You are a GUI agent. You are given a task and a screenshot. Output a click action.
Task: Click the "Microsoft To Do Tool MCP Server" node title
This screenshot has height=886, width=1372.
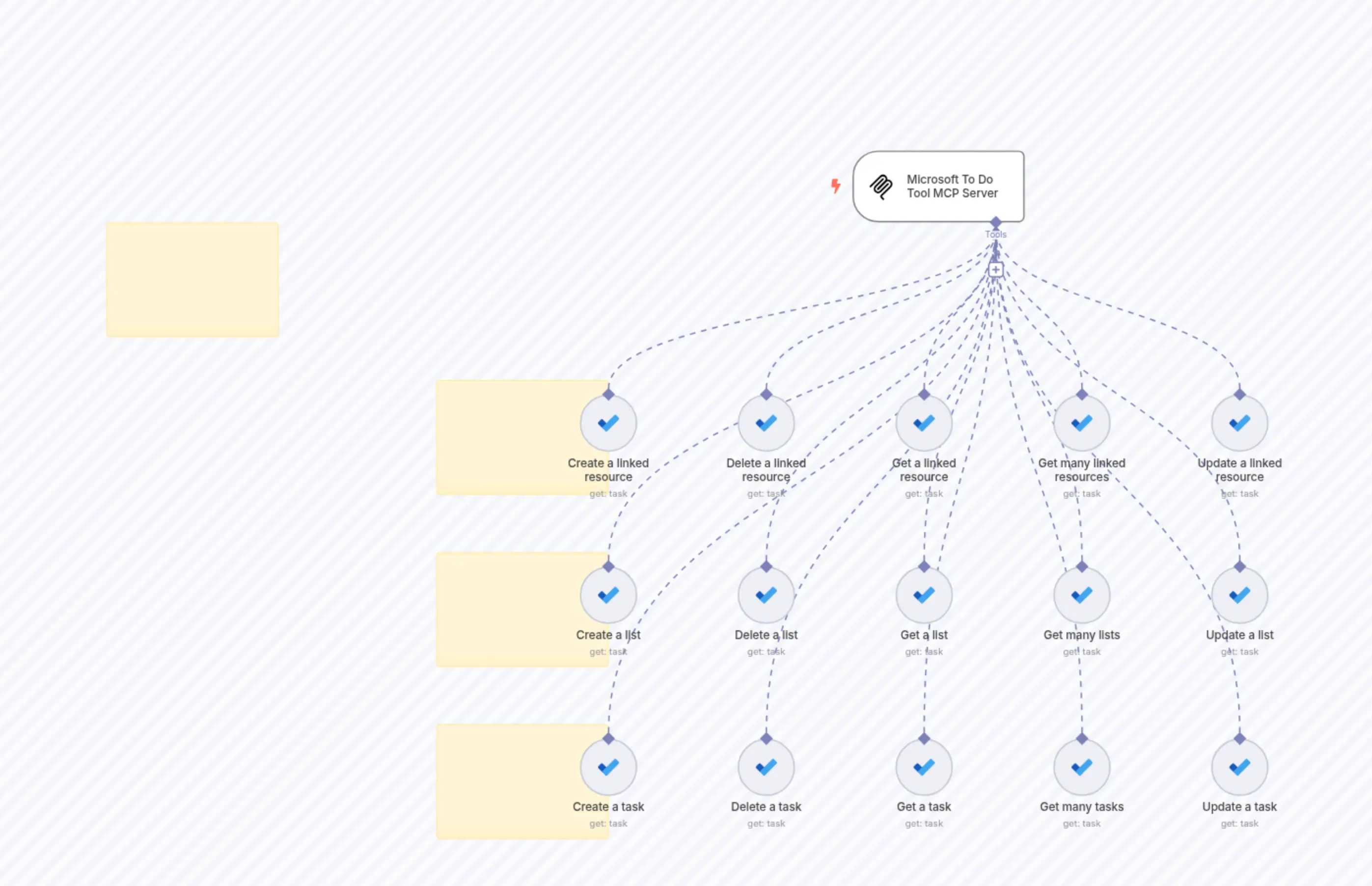point(950,186)
